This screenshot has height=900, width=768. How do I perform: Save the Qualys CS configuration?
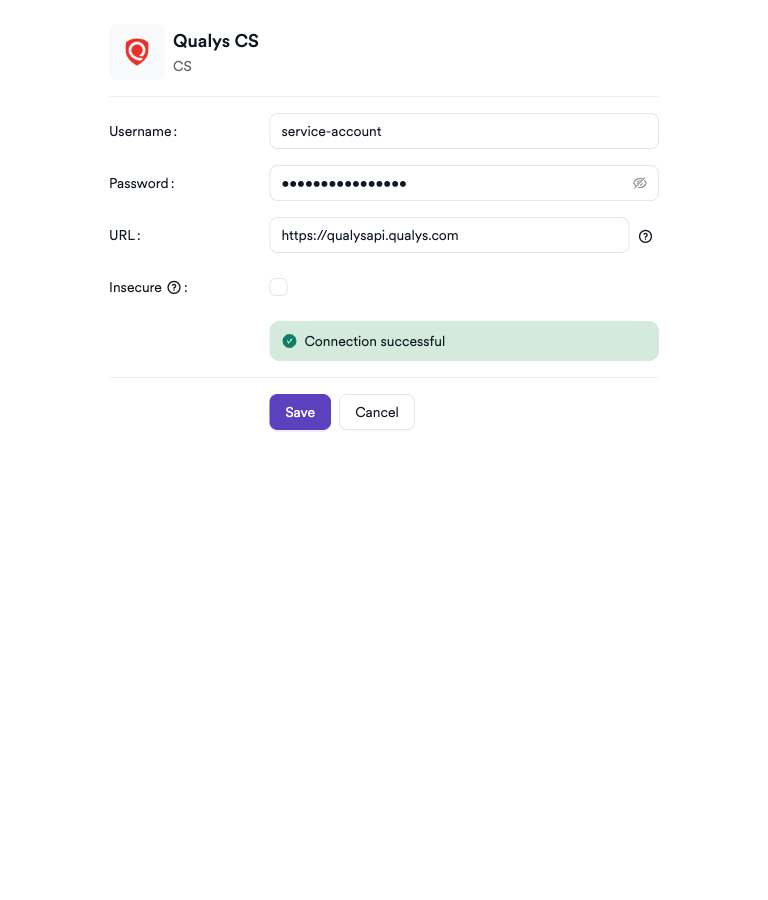[300, 412]
